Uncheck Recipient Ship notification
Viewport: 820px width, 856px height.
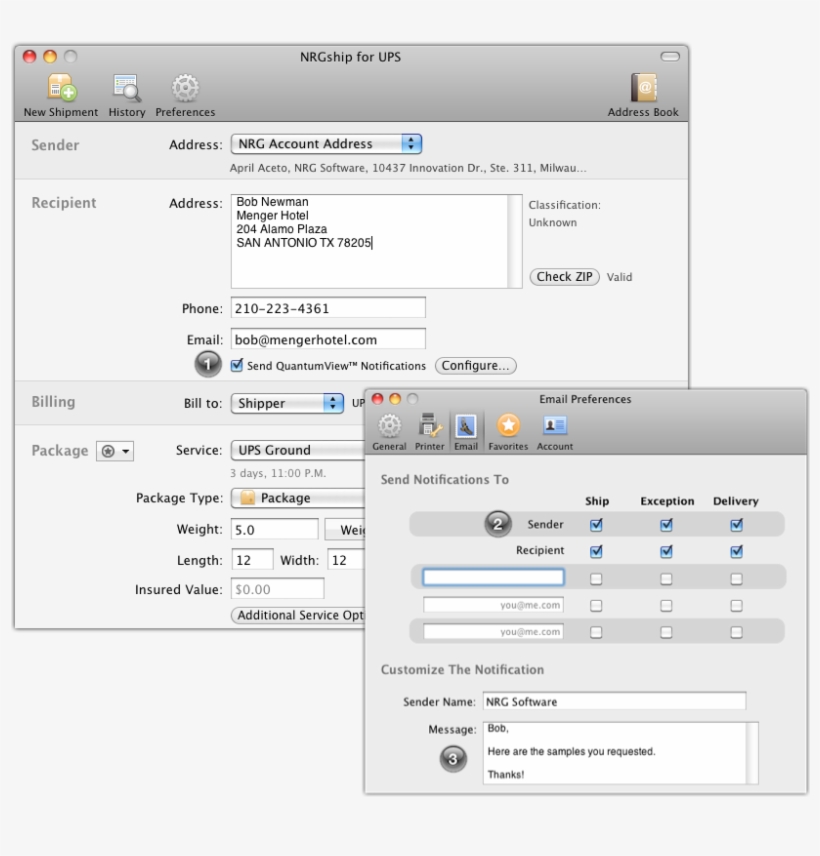click(596, 551)
